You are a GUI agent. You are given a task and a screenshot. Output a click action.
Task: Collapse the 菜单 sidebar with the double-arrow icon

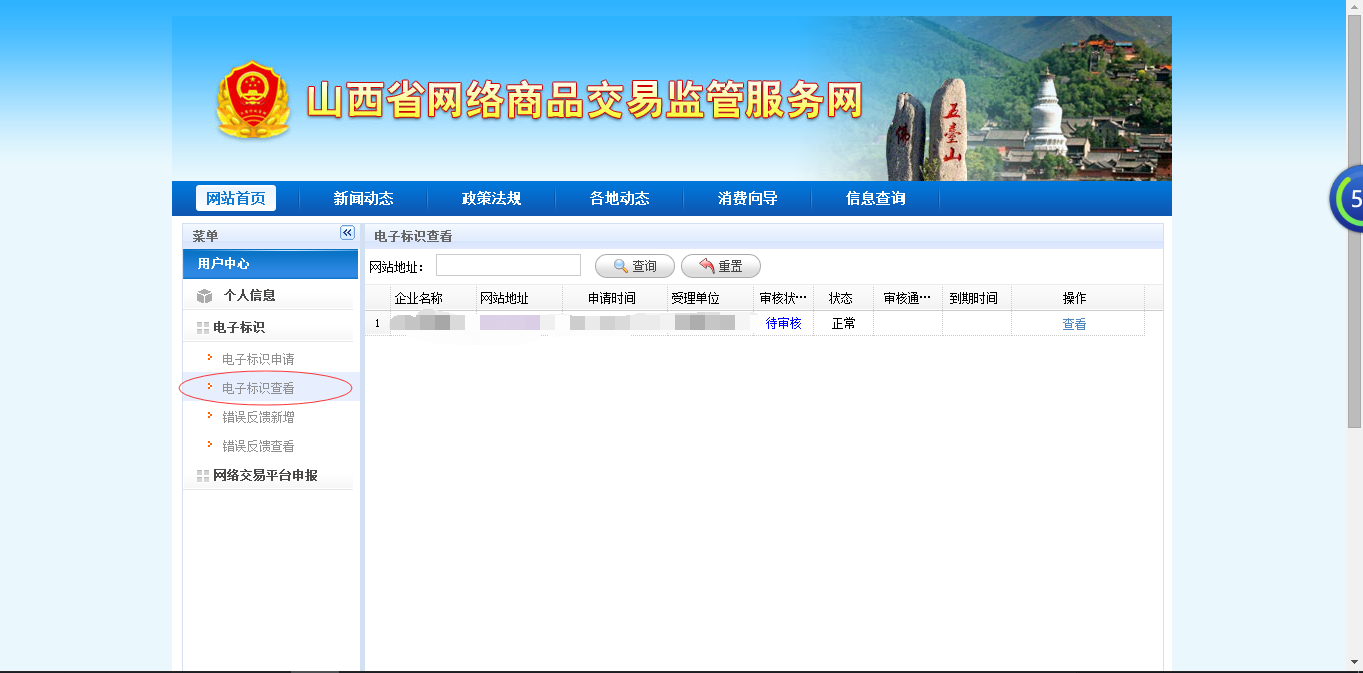click(x=347, y=233)
